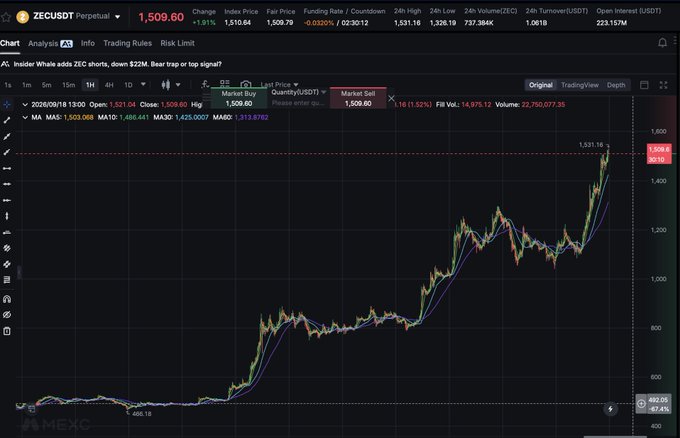The height and width of the screenshot is (438, 680).
Task: Open chart type dropdown arrow beside candlestick icon
Action: click(x=178, y=85)
